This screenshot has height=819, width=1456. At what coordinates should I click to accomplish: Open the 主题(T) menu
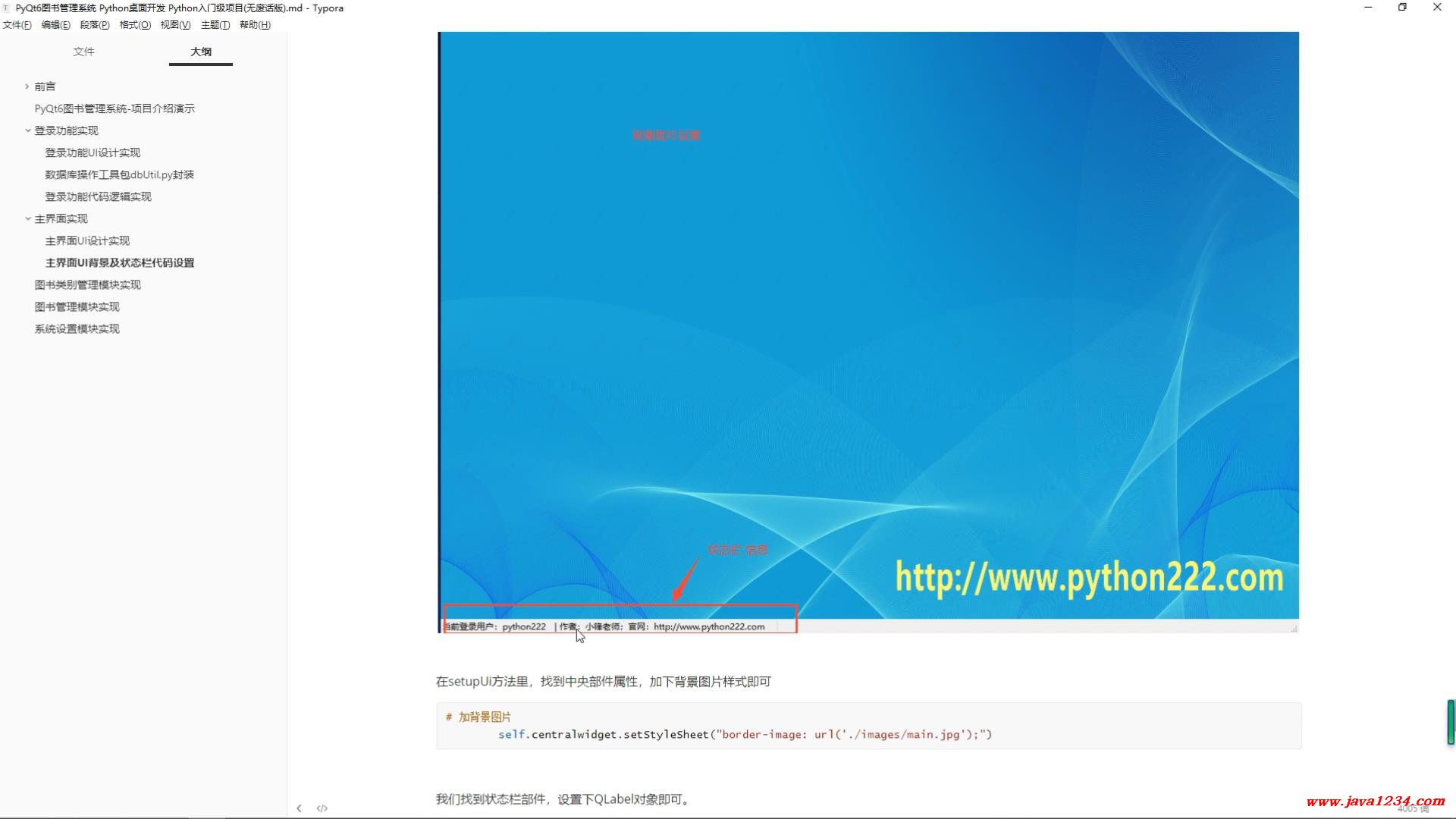[x=215, y=25]
